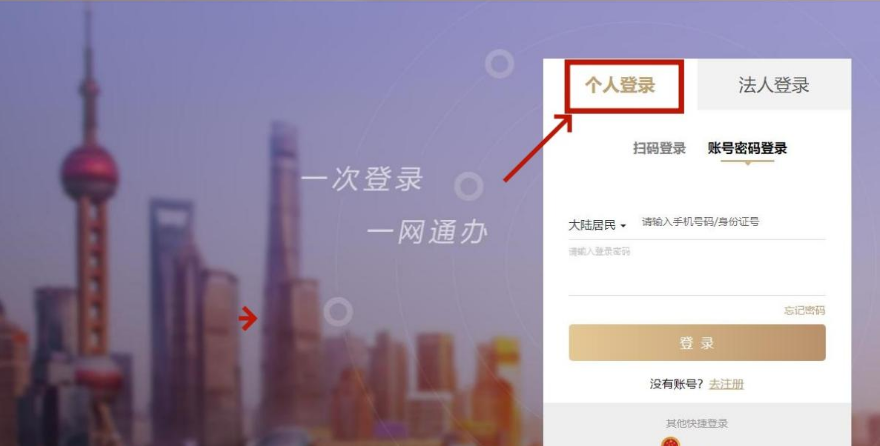Open the 大陆居民 resident type dropdown
This screenshot has width=880, height=446.
pyautogui.click(x=597, y=226)
